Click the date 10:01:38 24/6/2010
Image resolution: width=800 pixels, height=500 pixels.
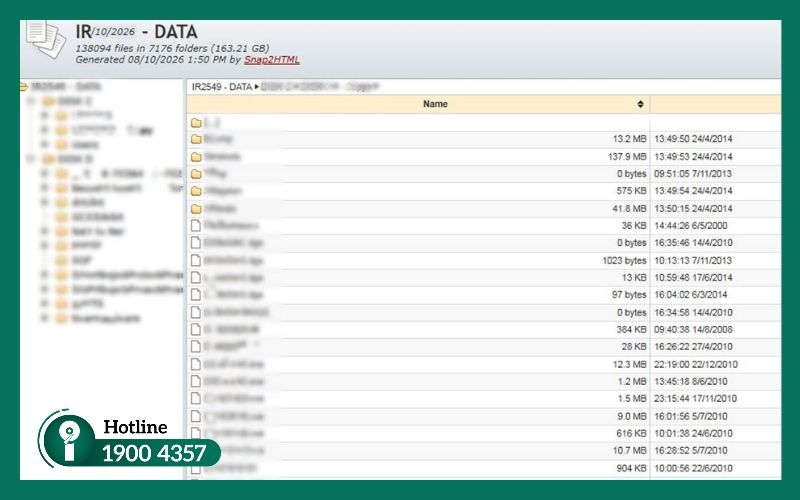point(693,433)
